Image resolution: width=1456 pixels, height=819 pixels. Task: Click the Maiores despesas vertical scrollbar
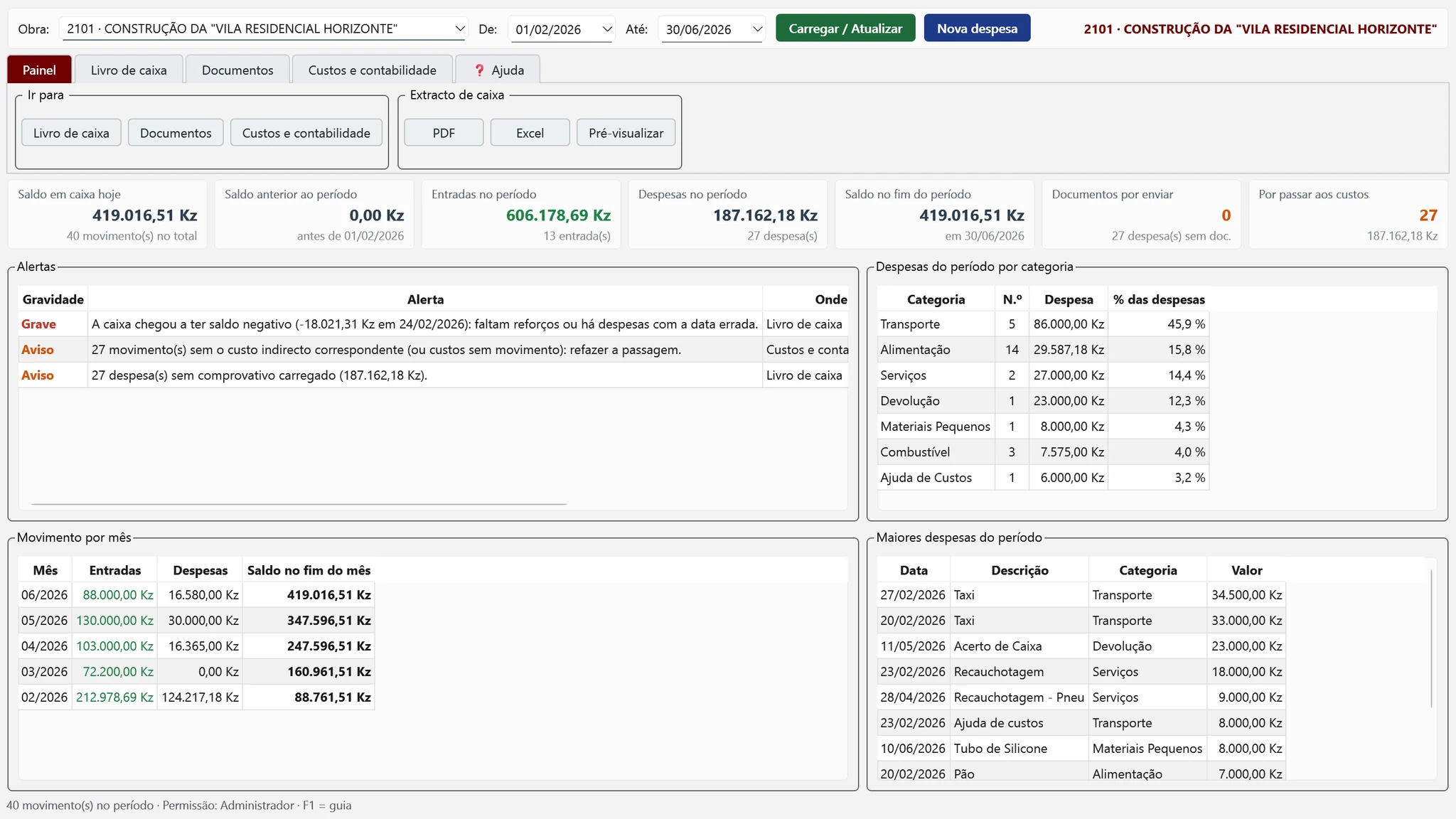coord(1431,638)
